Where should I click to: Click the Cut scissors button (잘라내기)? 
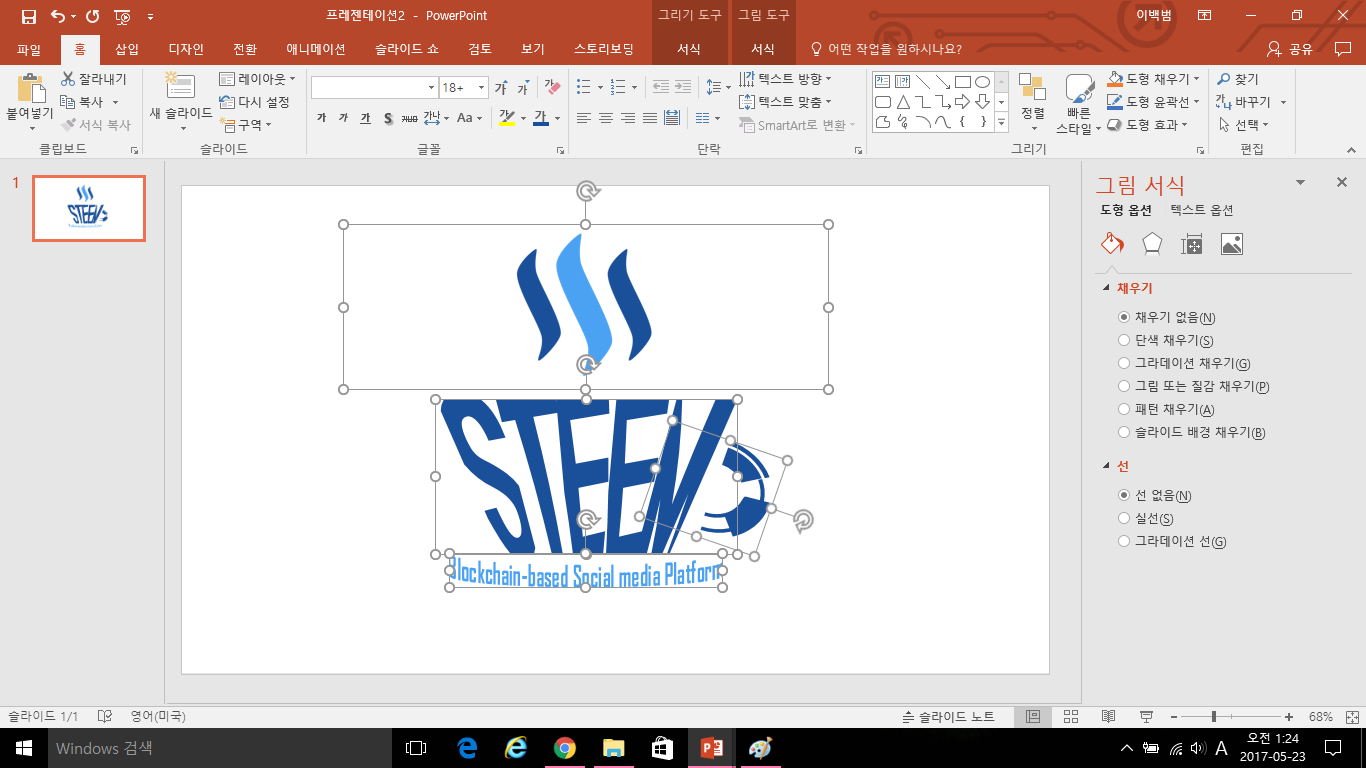(x=93, y=79)
